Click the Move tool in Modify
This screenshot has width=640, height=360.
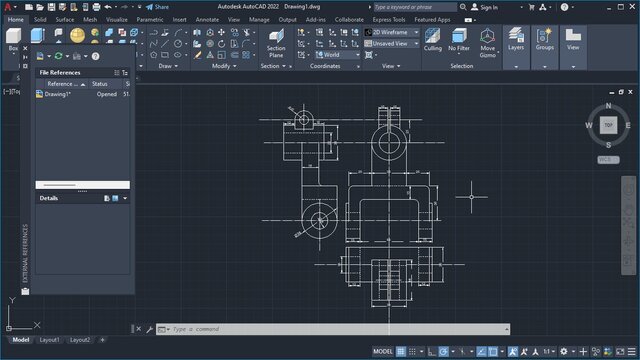(x=221, y=32)
